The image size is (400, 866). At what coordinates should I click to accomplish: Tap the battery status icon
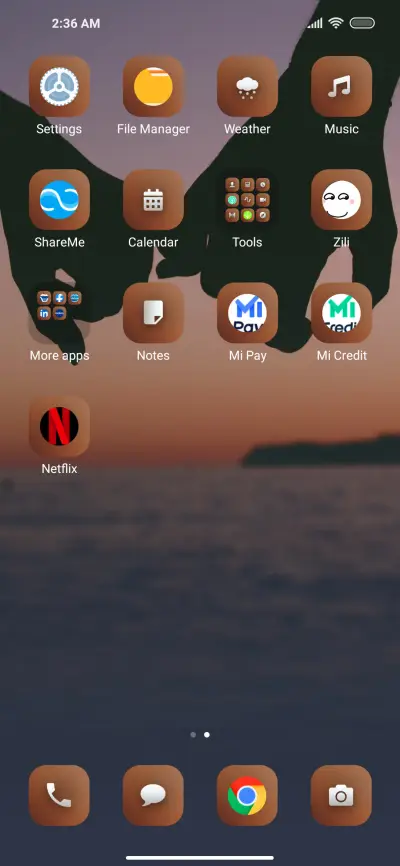(x=362, y=23)
